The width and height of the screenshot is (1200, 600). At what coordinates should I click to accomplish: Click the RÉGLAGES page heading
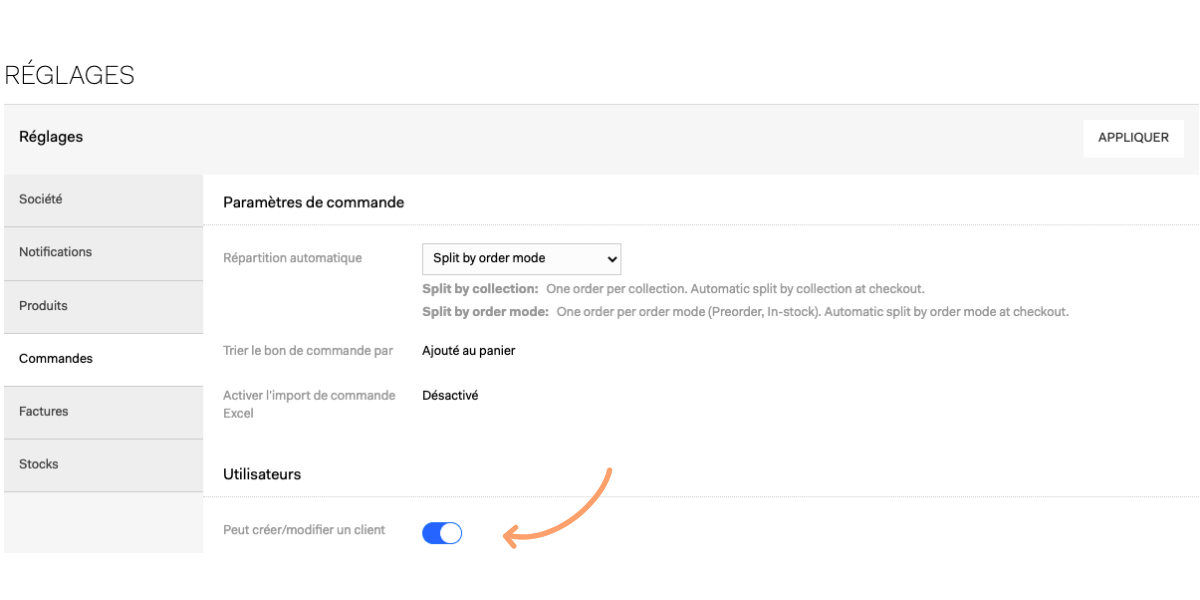pos(70,76)
